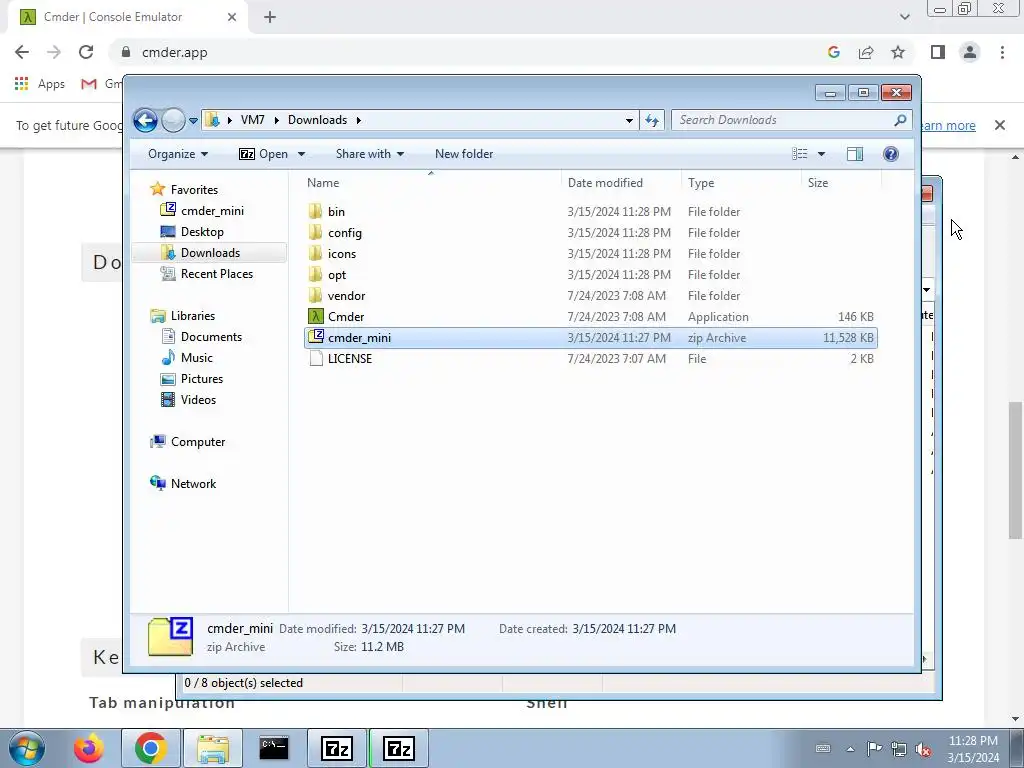Open recent locations dropdown beside navigation arrows
The height and width of the screenshot is (768, 1024).
193,121
